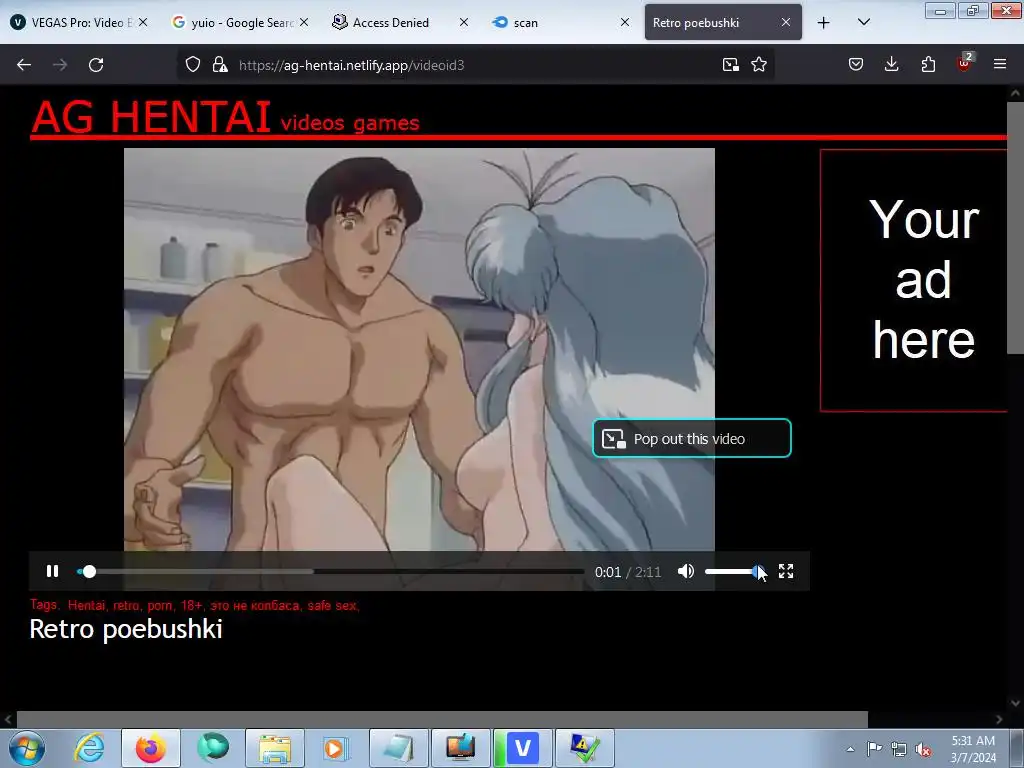Open the uBlock Origin extension icon
The image size is (1024, 768).
tap(965, 63)
